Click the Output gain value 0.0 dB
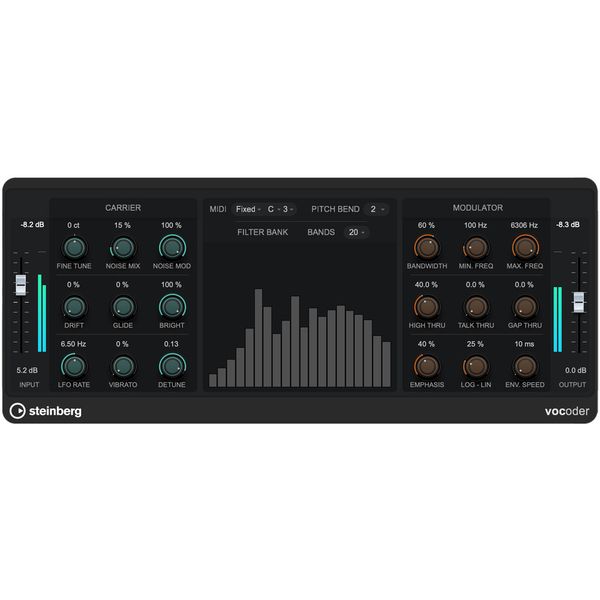The image size is (600, 600). [x=576, y=370]
